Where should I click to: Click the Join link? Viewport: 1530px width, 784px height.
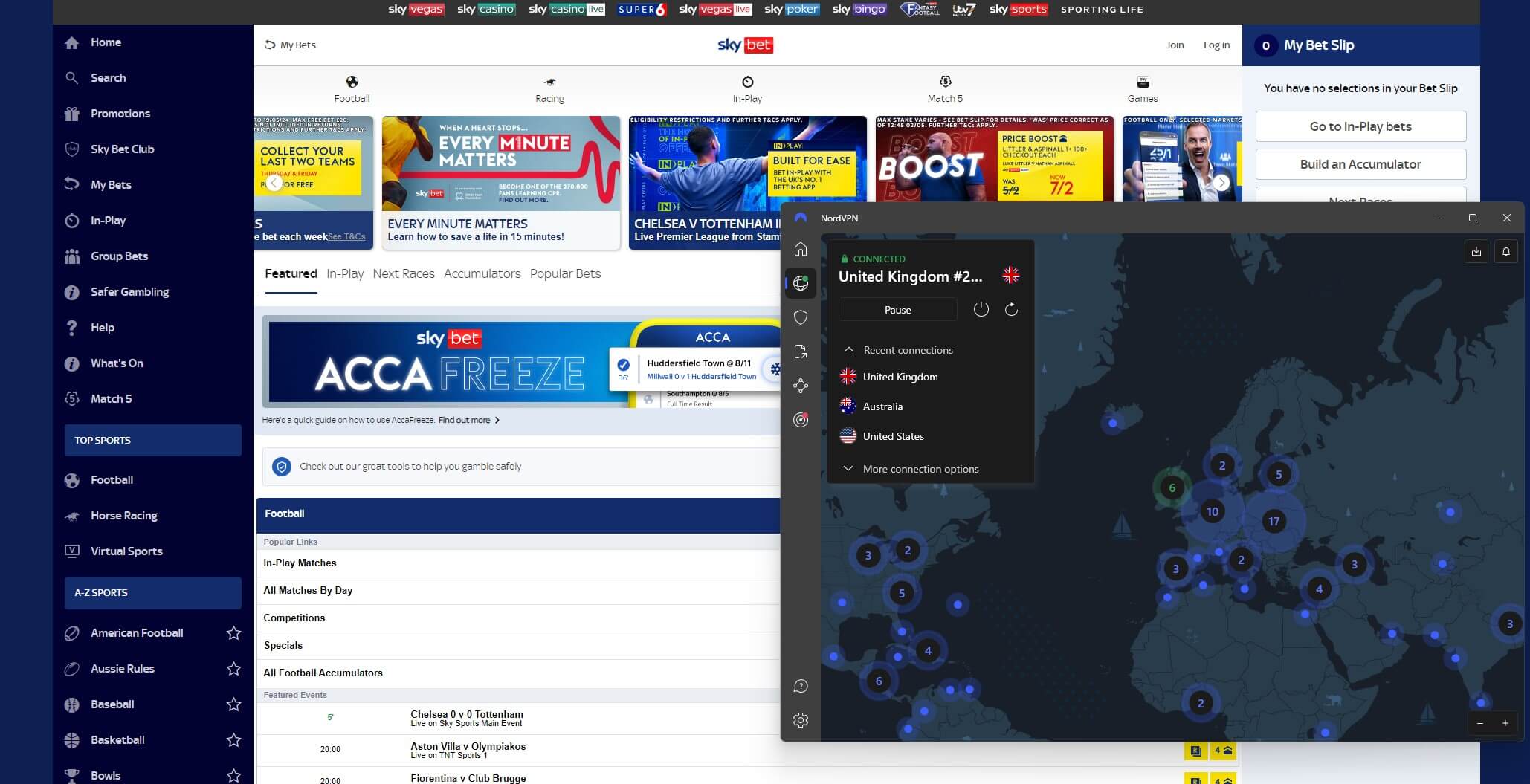point(1175,45)
